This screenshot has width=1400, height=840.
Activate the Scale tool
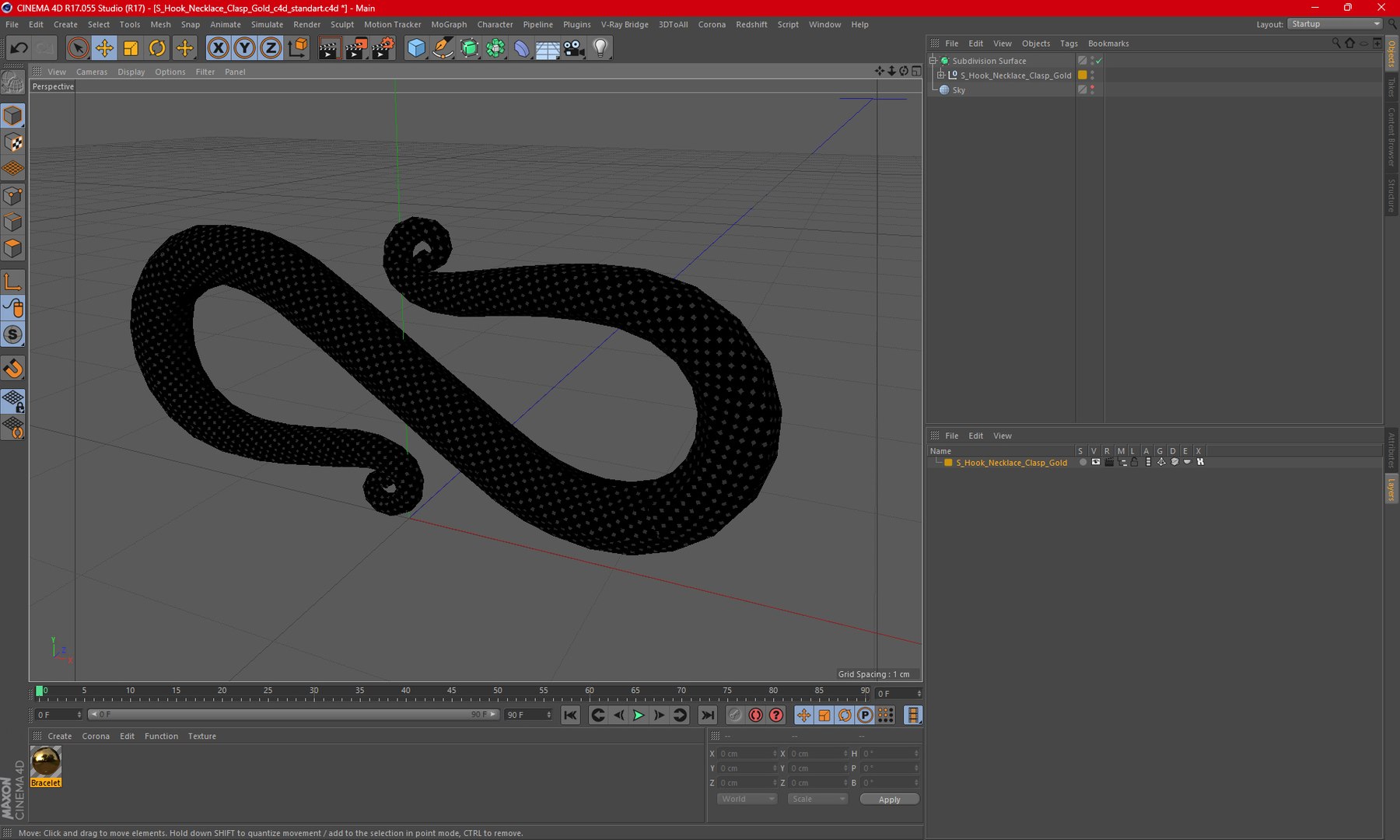click(131, 48)
